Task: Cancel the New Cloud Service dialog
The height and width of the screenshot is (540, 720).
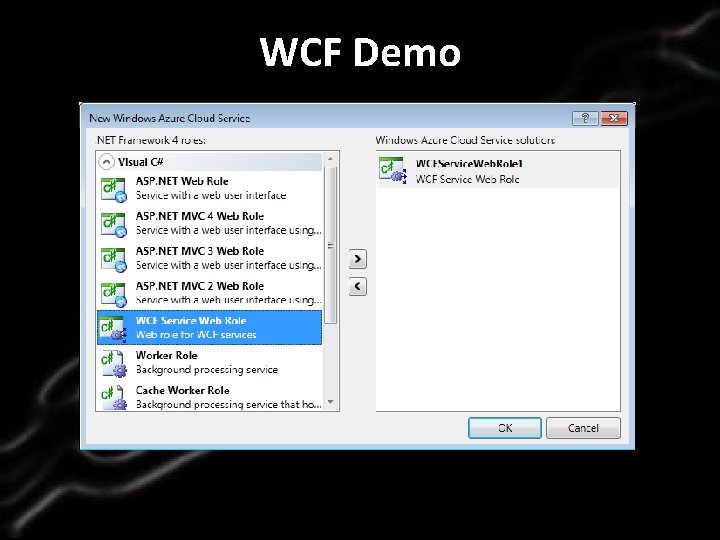Action: click(583, 428)
